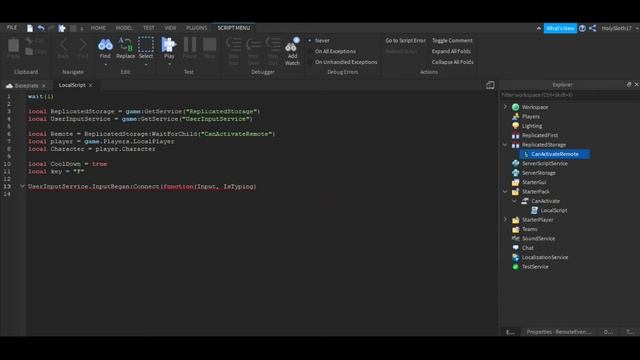The image size is (640, 360).
Task: Open the SCRIPT MENU ribbon tab
Action: (233, 28)
